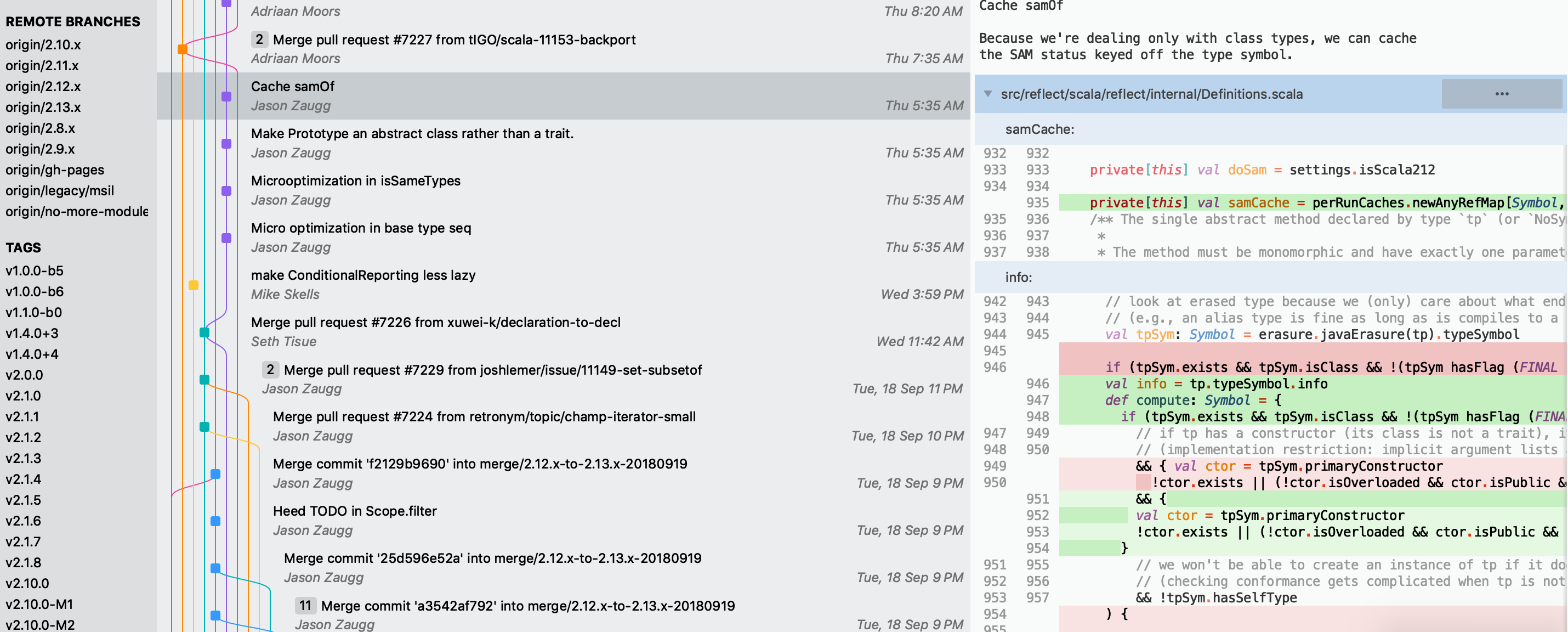Viewport: 1568px width, 632px height.
Task: Select commit 'make ConditionalReporting less lazy'
Action: click(563, 284)
